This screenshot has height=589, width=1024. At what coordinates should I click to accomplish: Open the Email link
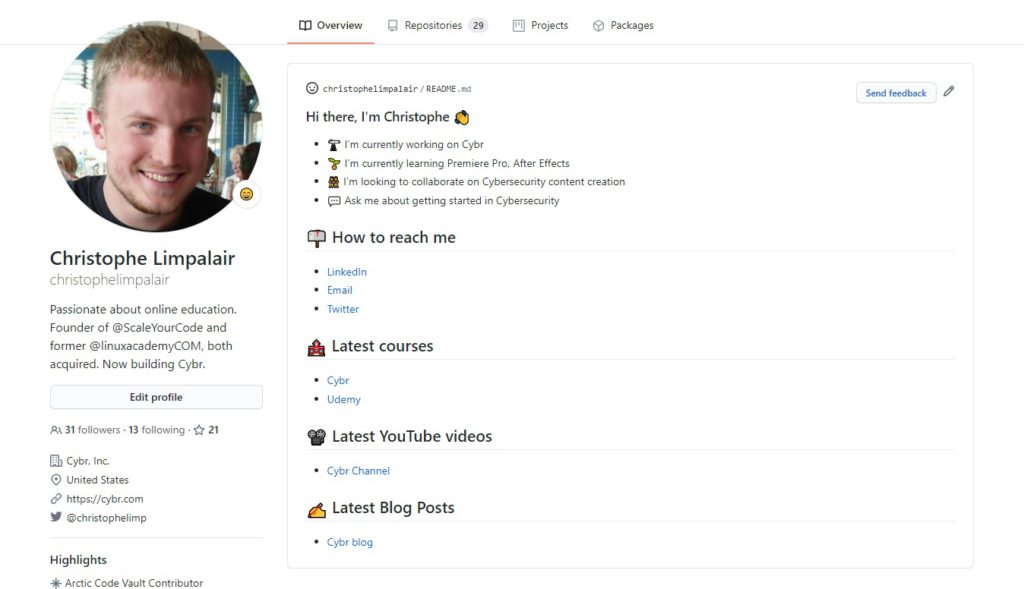pos(340,289)
